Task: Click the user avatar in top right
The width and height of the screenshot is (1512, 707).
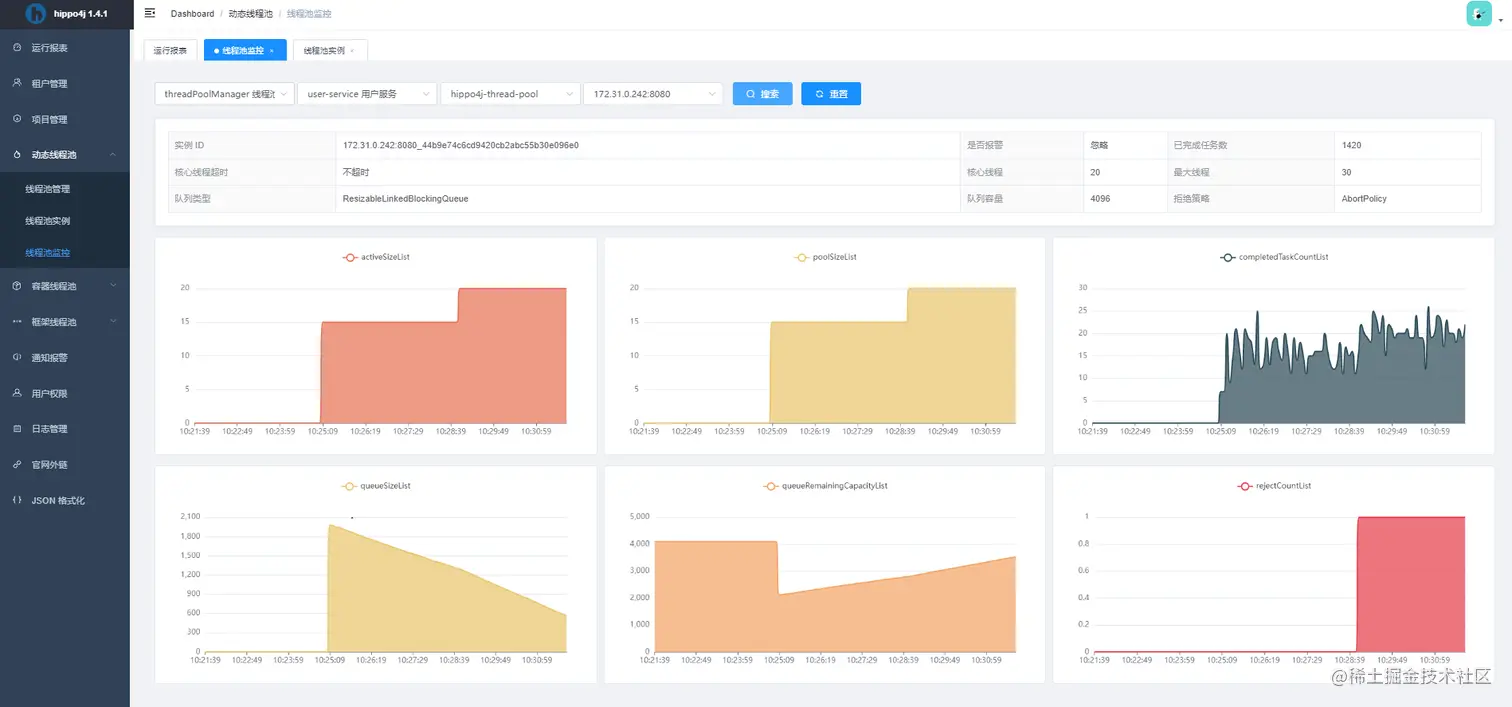Action: (1479, 14)
